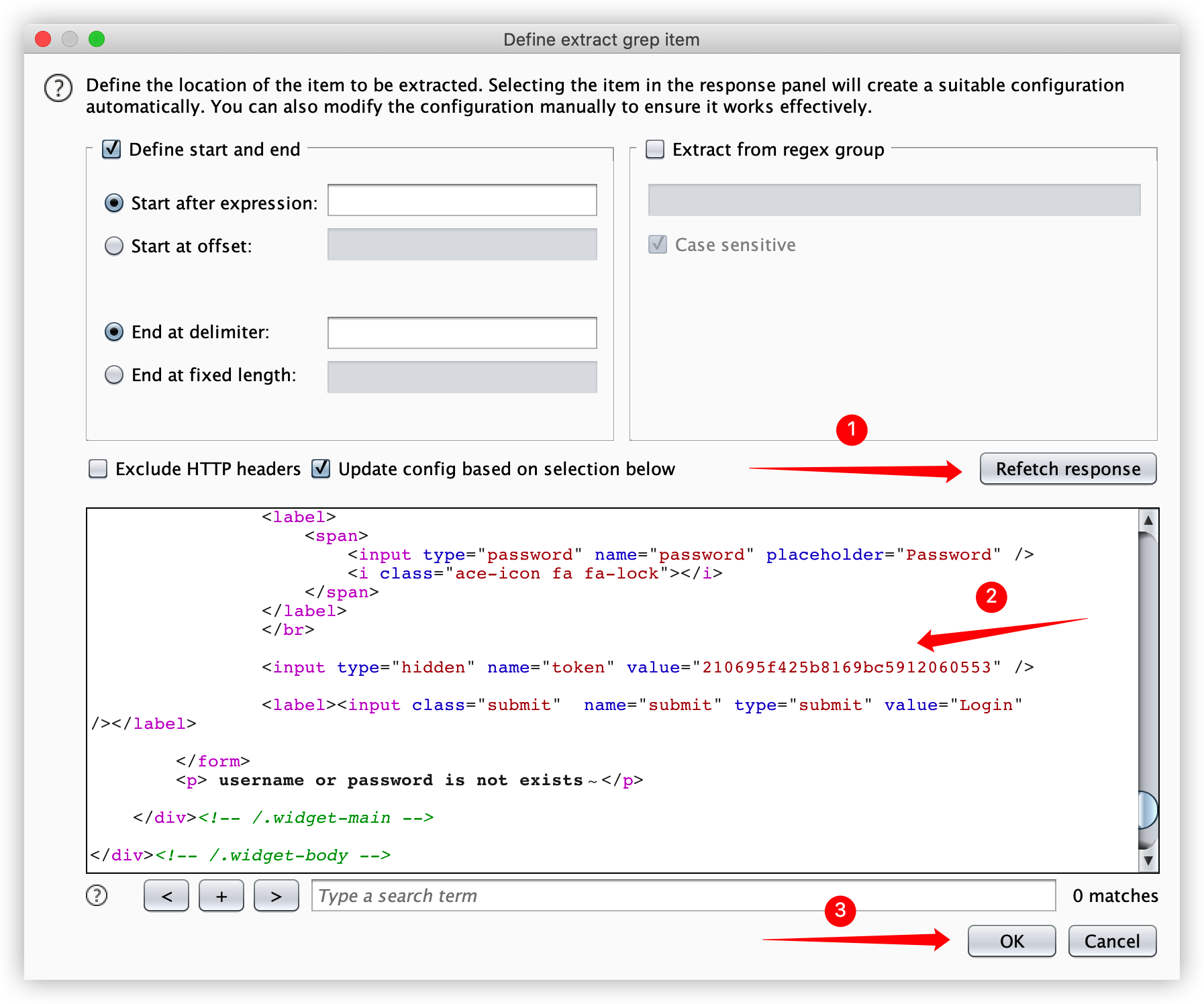Click the help icon next to search controls

click(x=97, y=895)
